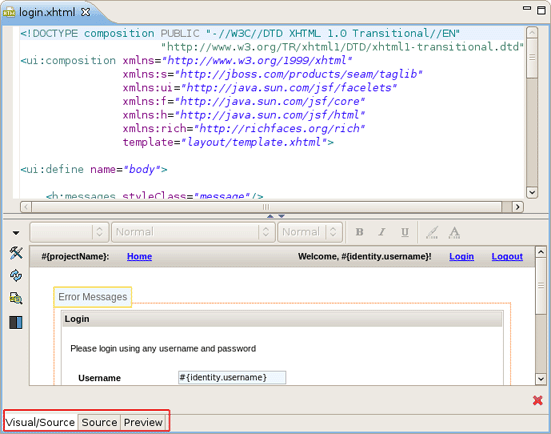
Task: Click the Welcome, #{identity.username}! text
Action: click(365, 257)
